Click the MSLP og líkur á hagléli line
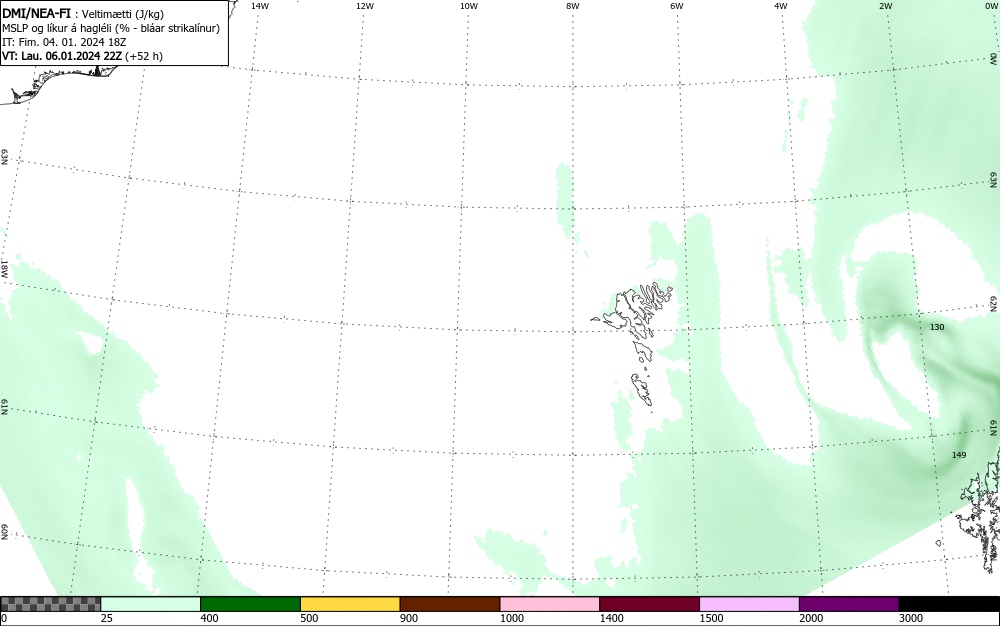Screen dimensions: 1000x626 coord(111,29)
